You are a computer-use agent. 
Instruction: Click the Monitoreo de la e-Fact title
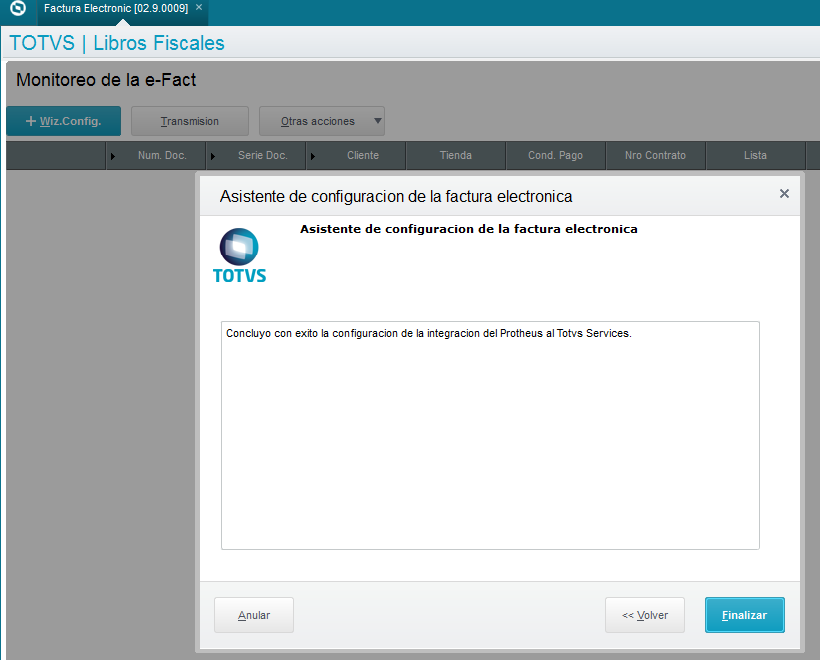(106, 80)
